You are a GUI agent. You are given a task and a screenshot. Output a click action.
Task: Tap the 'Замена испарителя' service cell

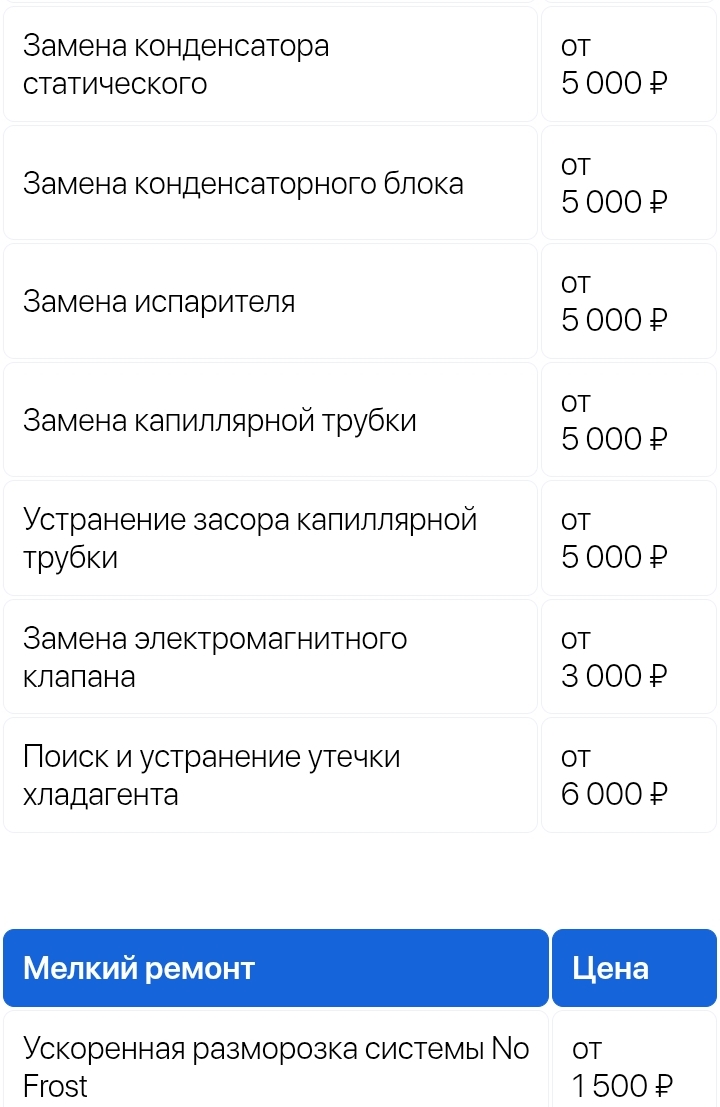point(270,302)
